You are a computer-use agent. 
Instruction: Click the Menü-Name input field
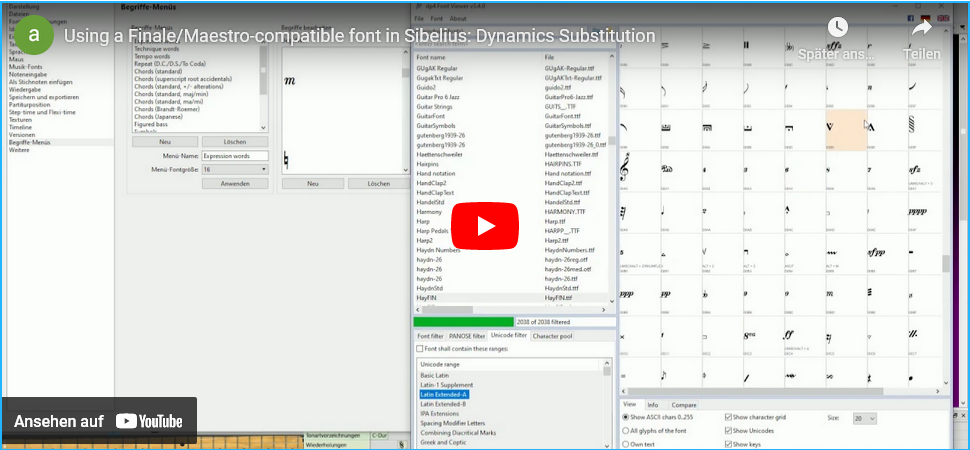tap(234, 156)
